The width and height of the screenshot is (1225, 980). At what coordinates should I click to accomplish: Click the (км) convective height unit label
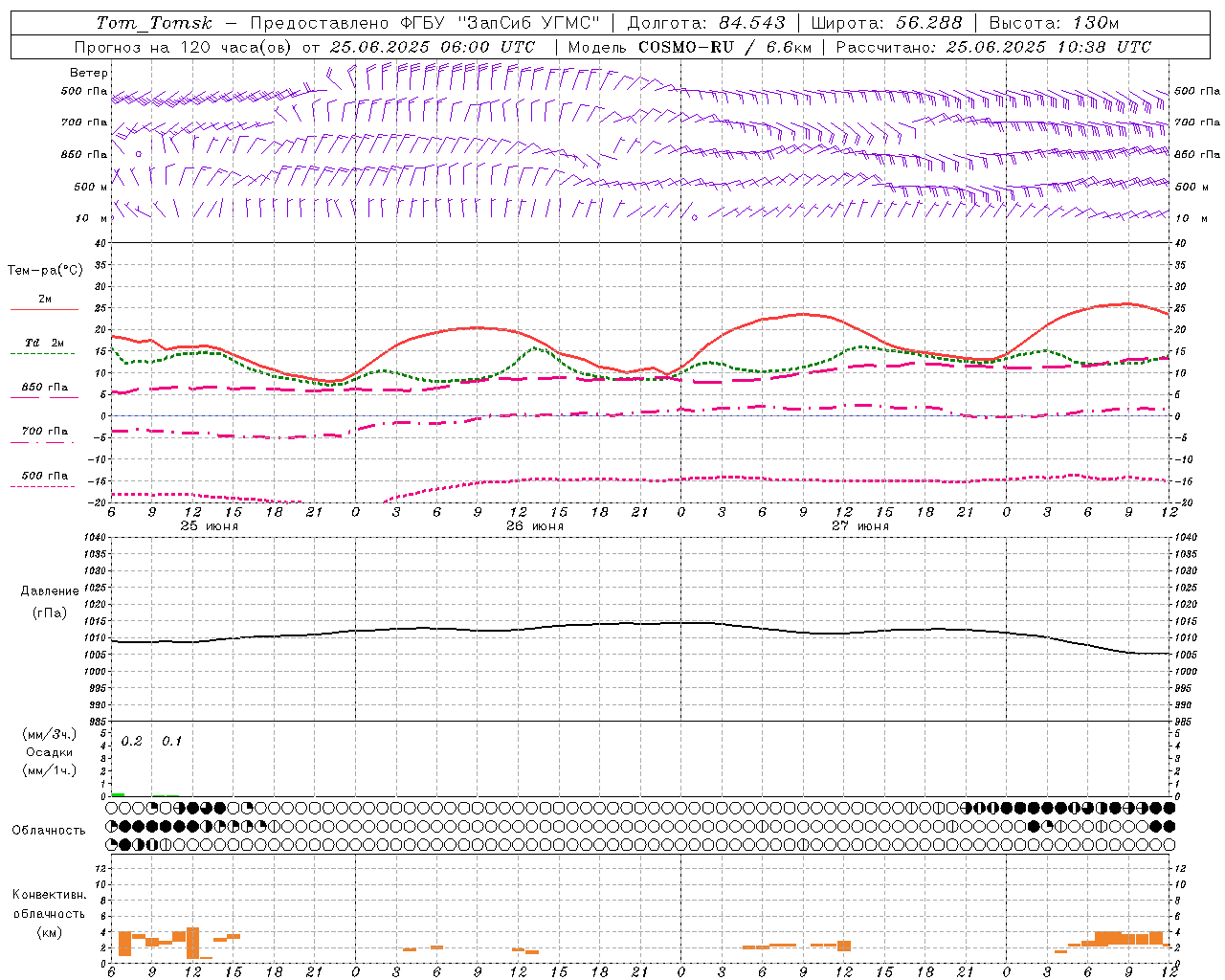(x=49, y=932)
